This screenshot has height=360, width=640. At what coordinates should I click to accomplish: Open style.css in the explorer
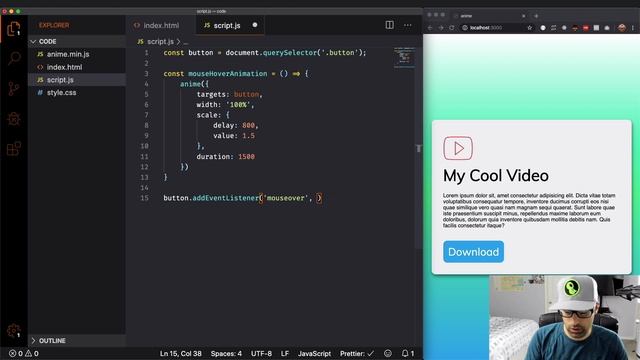click(x=77, y=93)
